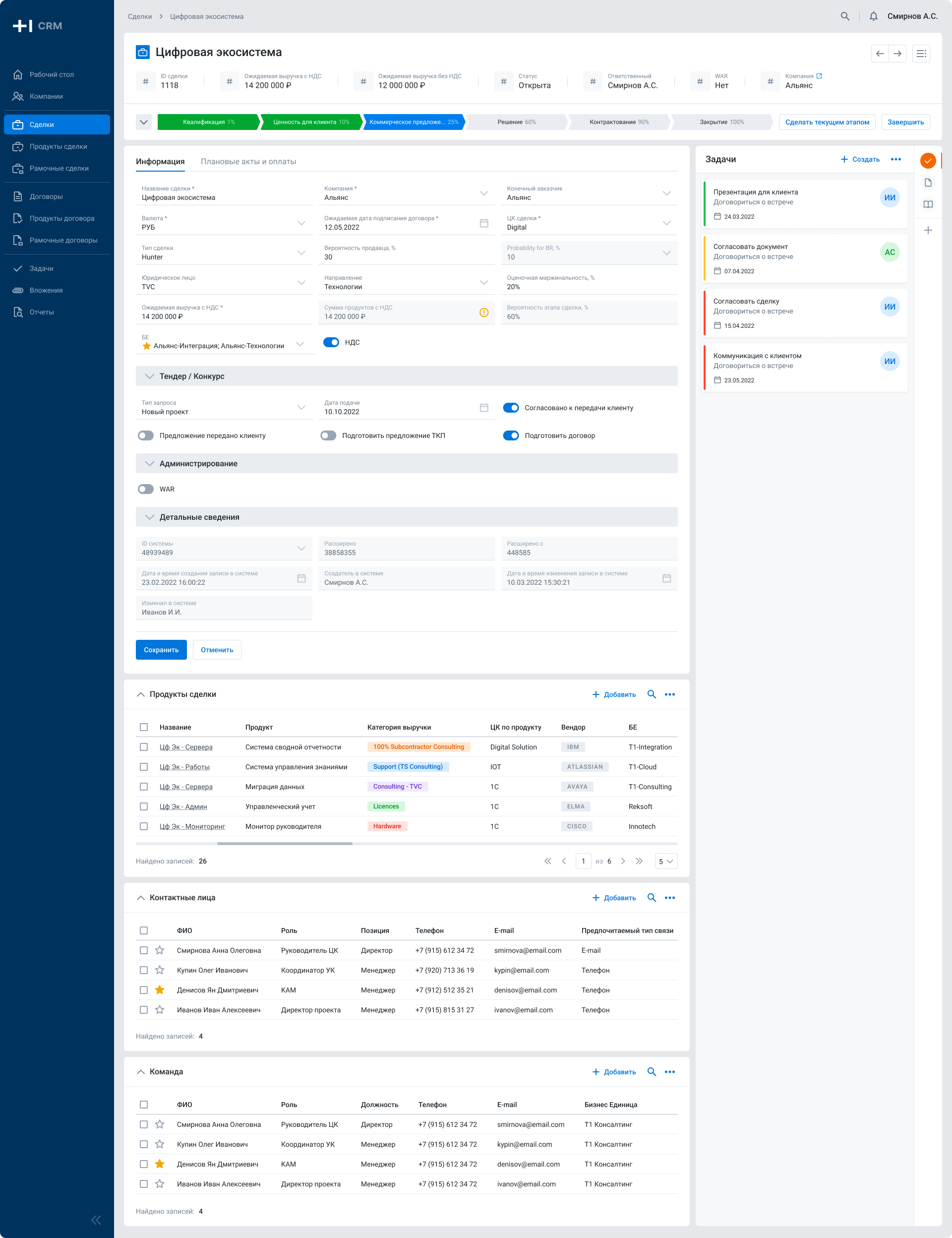Open Договоры in sidebar
This screenshot has height=1238, width=952.
pyautogui.click(x=57, y=197)
